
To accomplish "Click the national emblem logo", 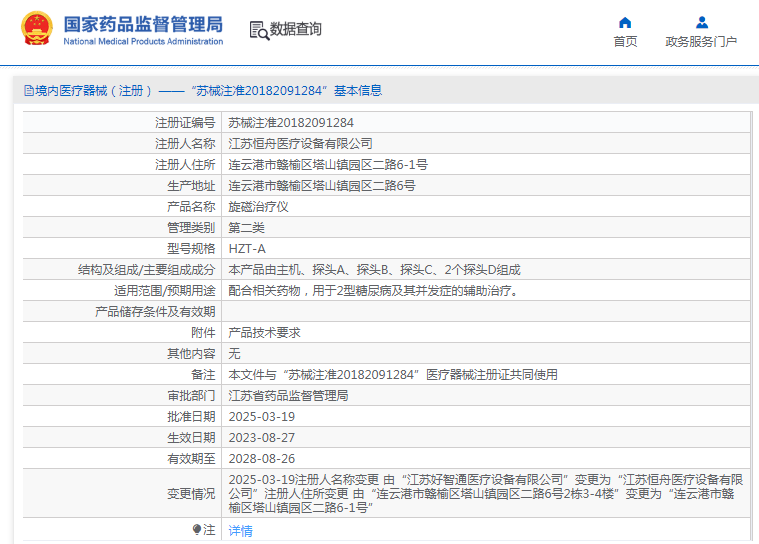I will [37, 29].
